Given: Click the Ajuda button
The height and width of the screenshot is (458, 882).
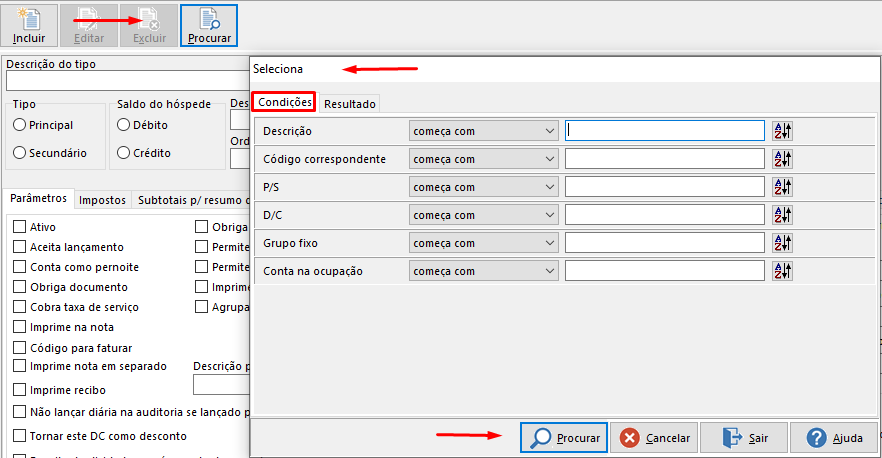Looking at the screenshot, I should coord(834,438).
